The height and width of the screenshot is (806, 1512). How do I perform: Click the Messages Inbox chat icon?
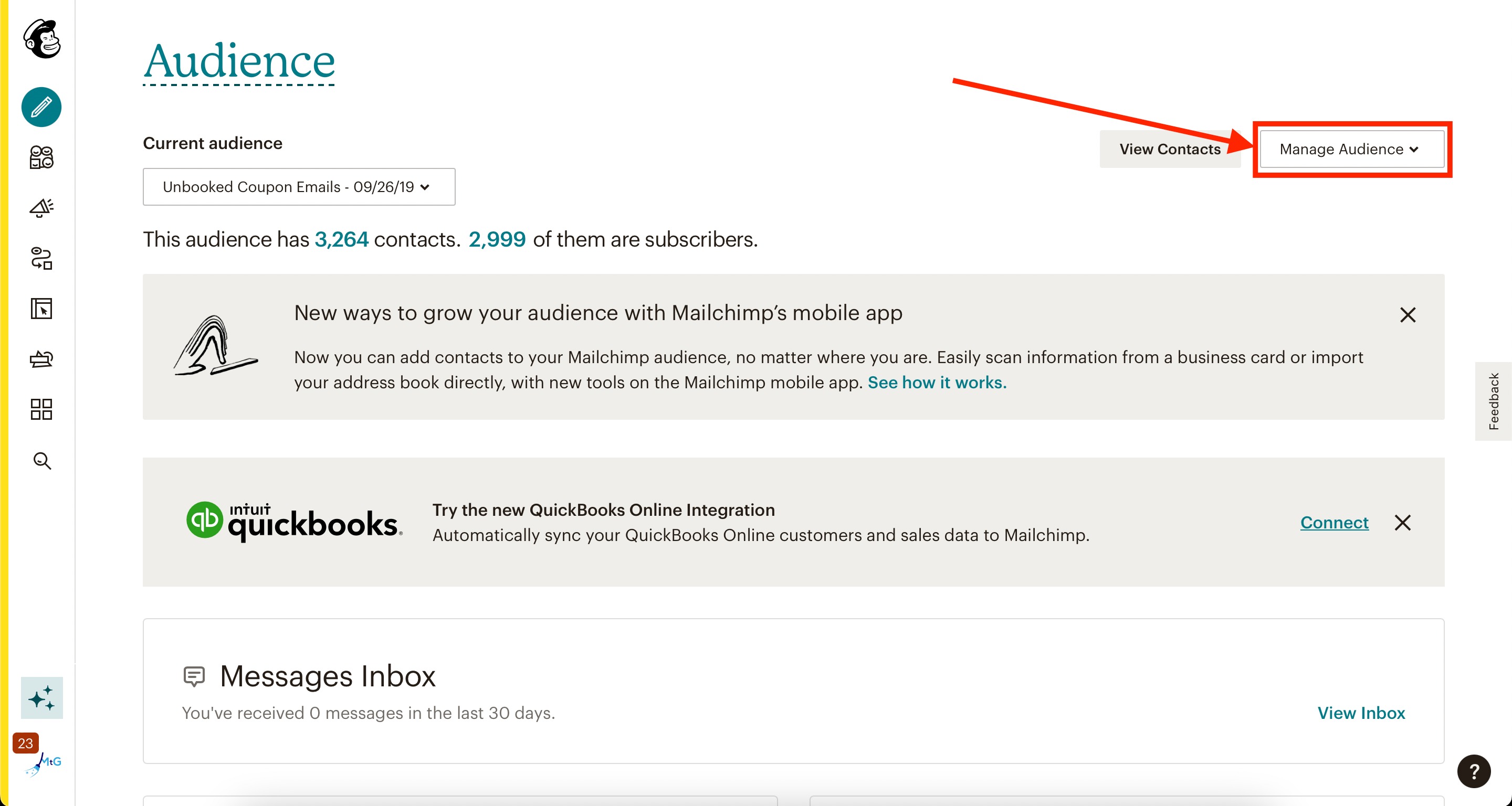194,676
